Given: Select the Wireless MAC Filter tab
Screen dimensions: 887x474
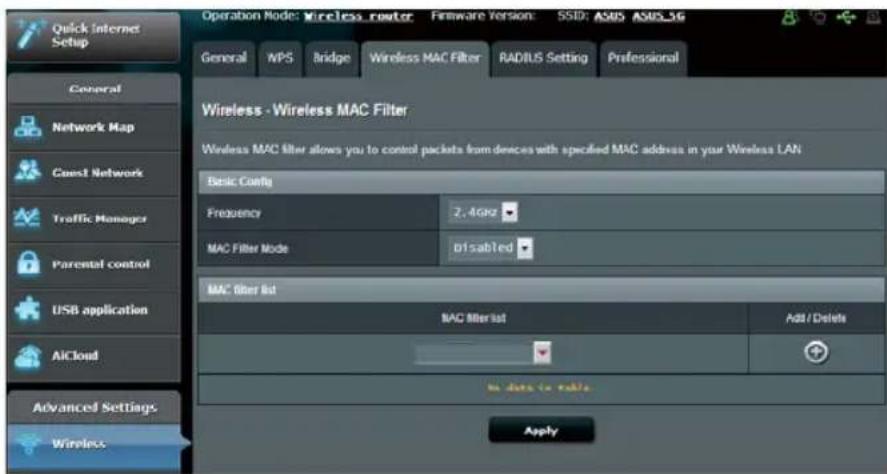Looking at the screenshot, I should (425, 58).
